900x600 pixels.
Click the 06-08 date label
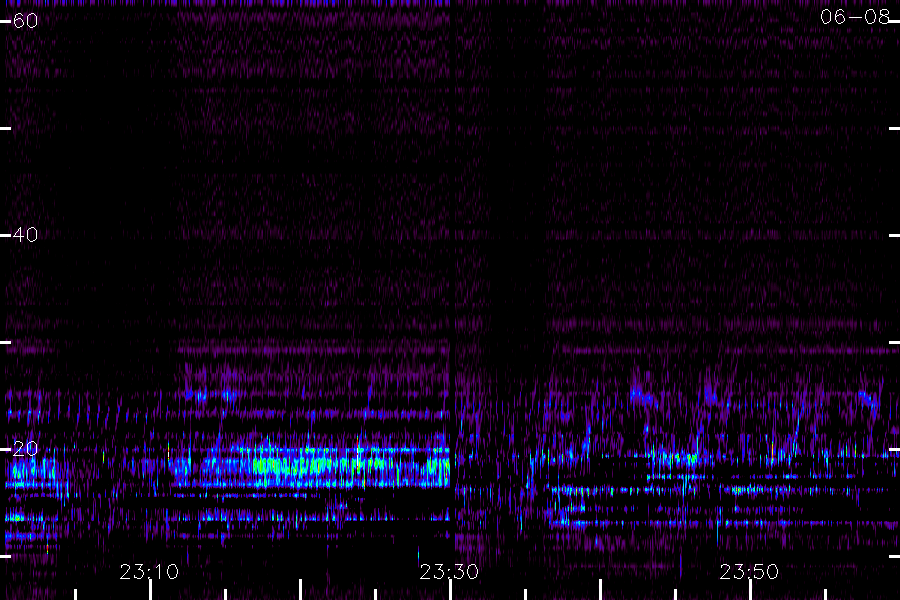(x=855, y=17)
